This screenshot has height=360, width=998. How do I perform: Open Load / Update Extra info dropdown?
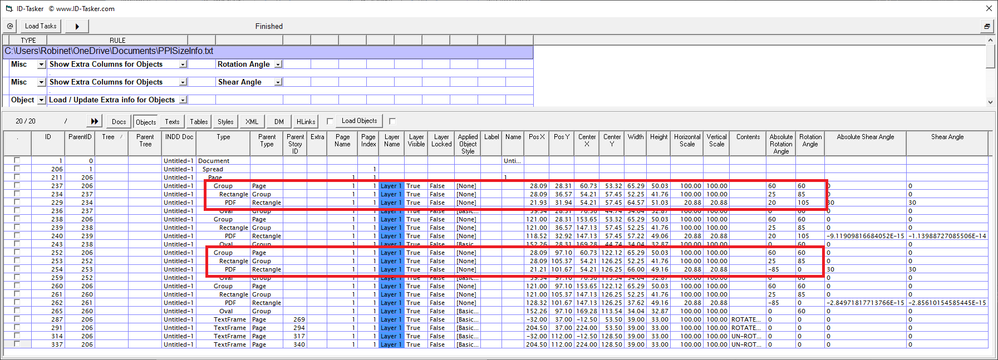183,100
